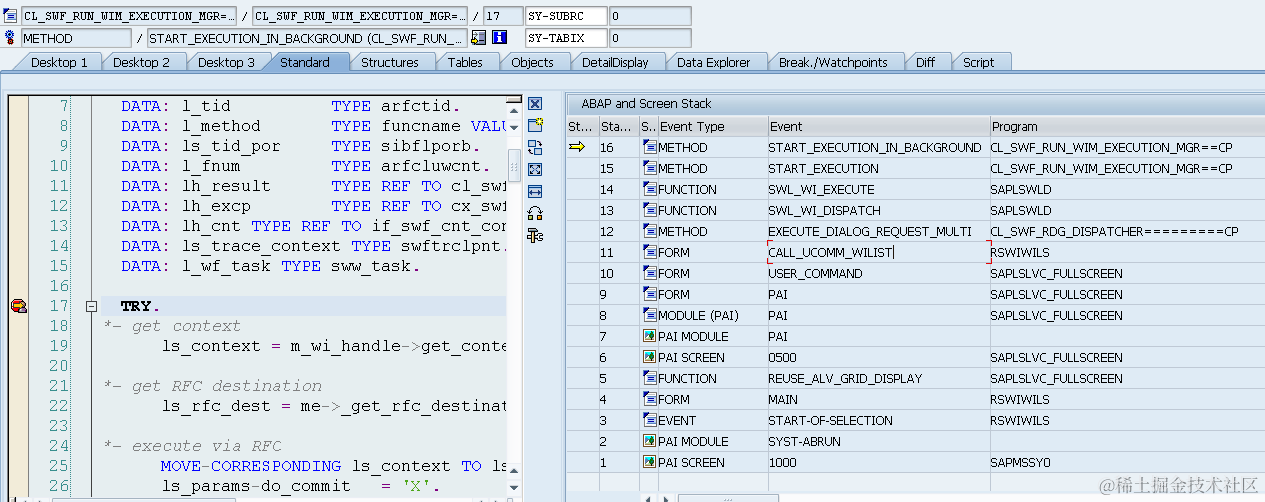Open the Structures tab
1265x502 pixels.
(x=389, y=62)
